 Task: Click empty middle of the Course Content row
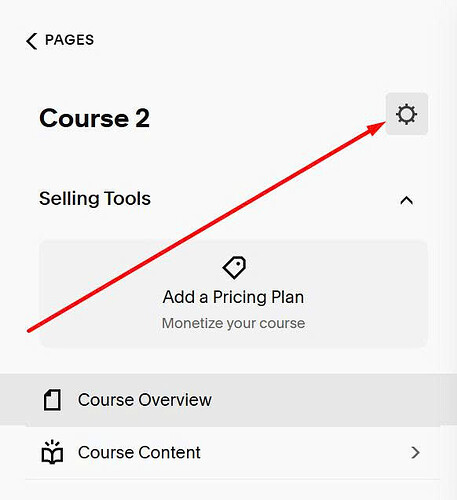(x=300, y=452)
